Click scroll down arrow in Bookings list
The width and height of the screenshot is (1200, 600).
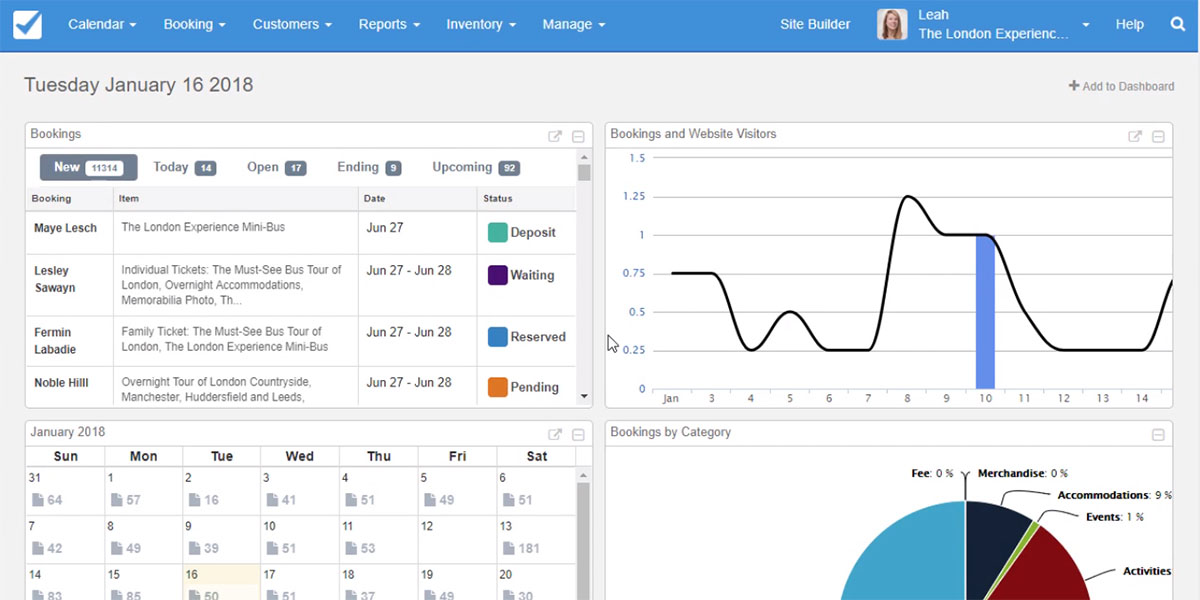click(584, 397)
